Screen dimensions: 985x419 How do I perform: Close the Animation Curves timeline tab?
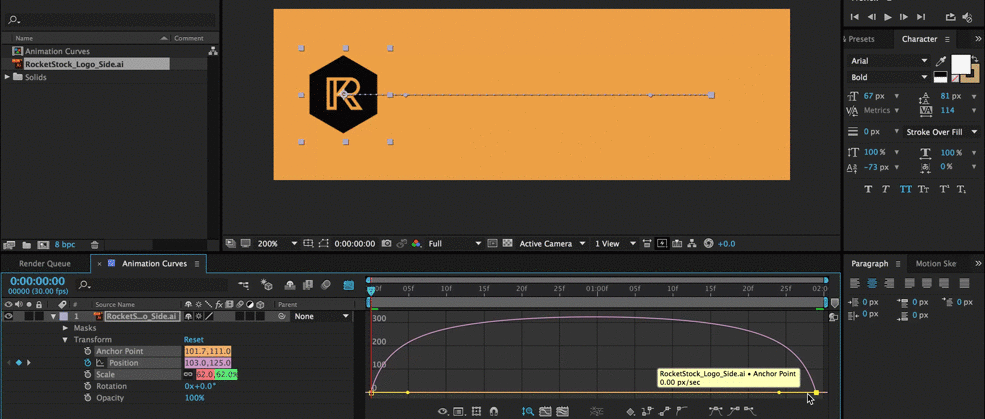click(99, 264)
